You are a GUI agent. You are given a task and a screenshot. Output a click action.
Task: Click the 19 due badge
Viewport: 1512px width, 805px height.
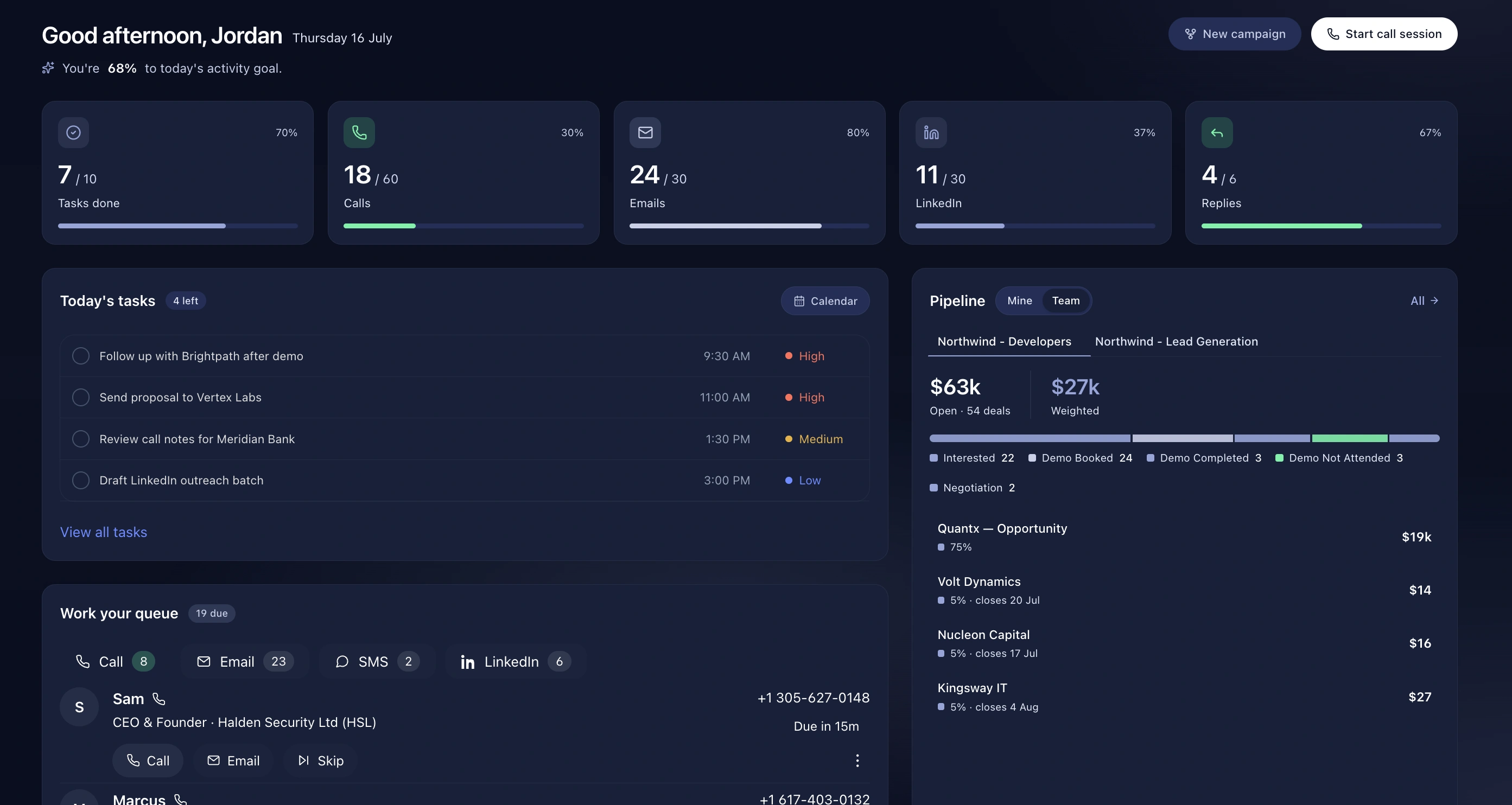[x=212, y=613]
